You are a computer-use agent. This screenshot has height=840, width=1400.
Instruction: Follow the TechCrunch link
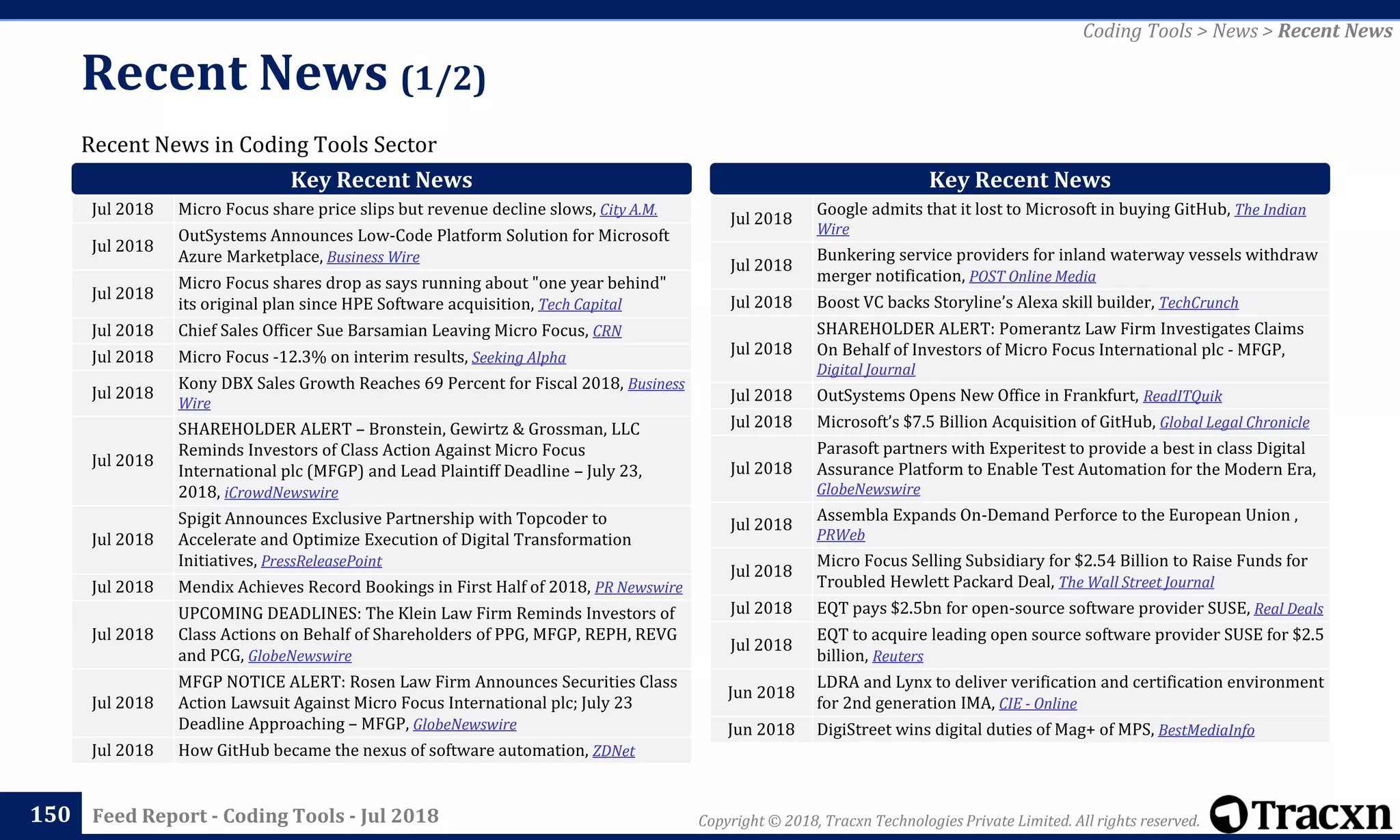pos(1198,303)
